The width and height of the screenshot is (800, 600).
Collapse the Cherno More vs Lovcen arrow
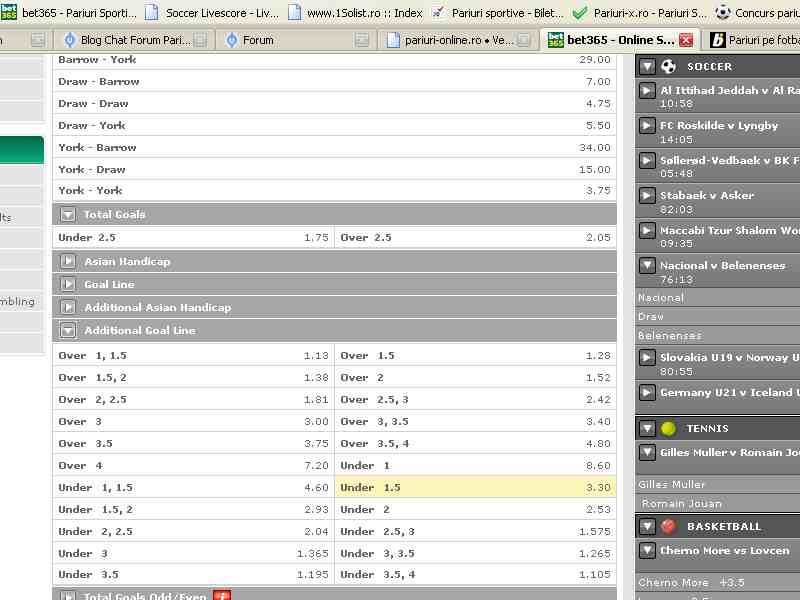click(647, 551)
